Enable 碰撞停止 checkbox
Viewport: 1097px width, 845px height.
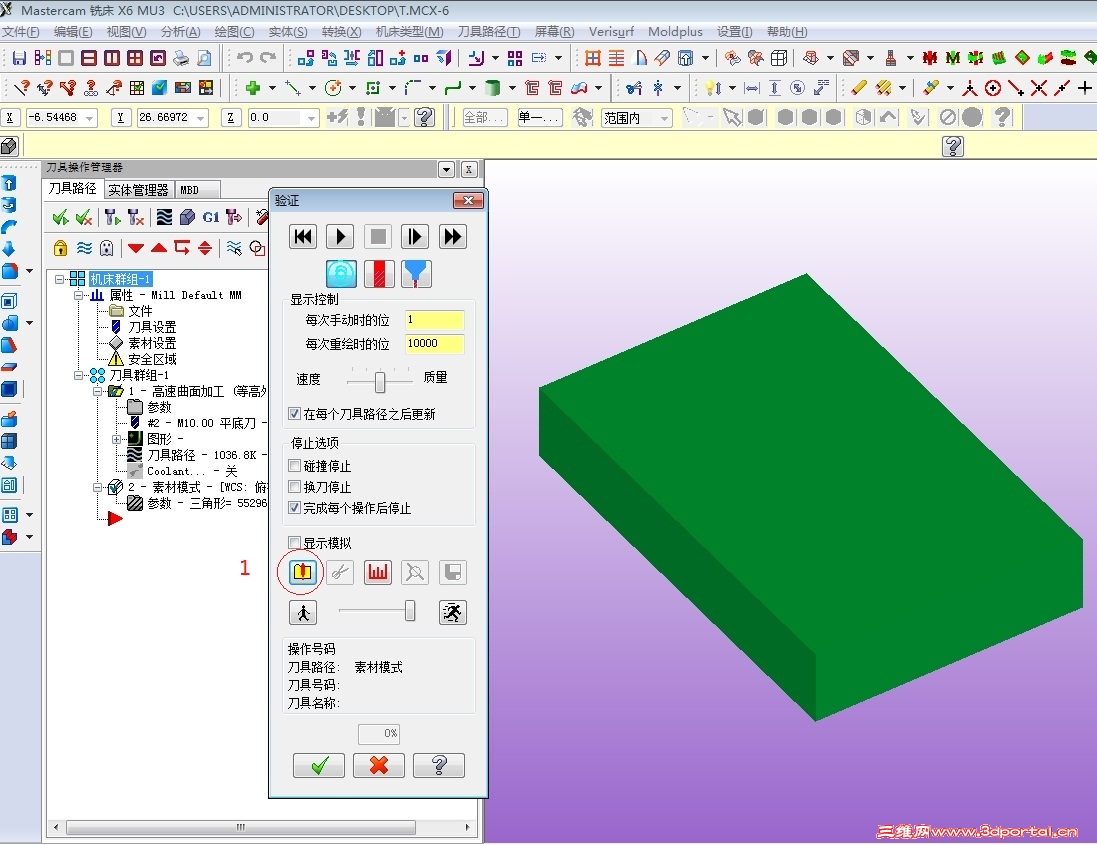[x=295, y=466]
